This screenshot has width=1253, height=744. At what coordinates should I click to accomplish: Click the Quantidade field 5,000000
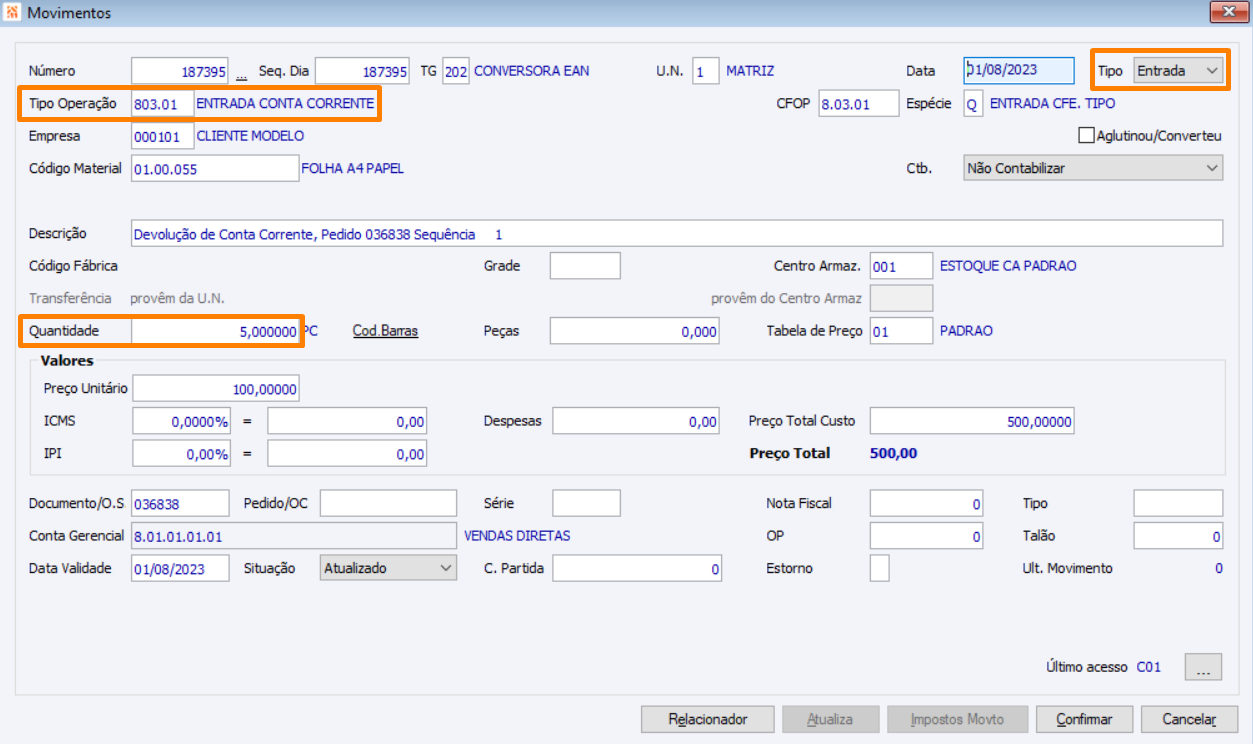click(x=215, y=331)
